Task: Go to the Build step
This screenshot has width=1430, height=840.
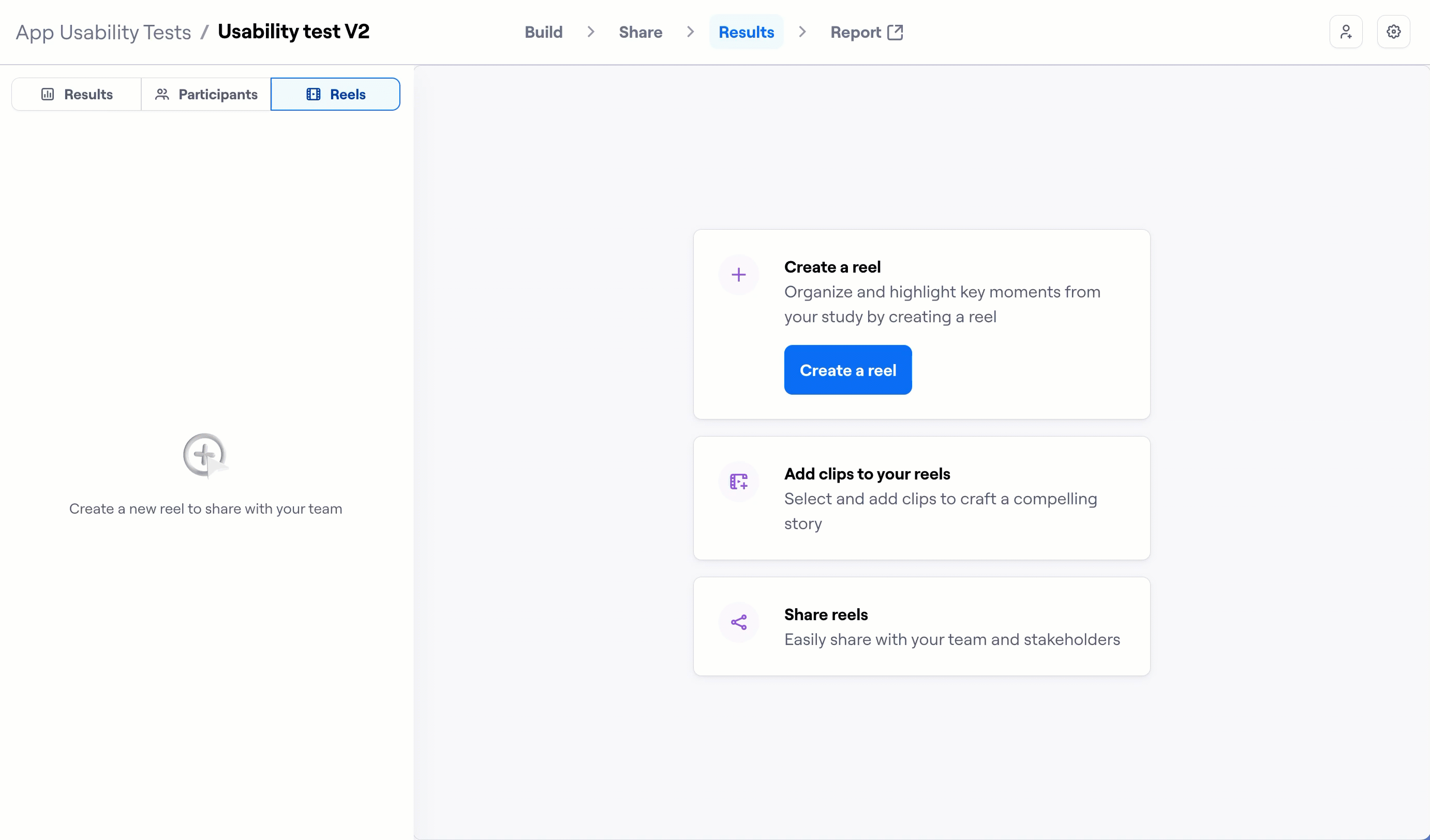Action: 543,32
